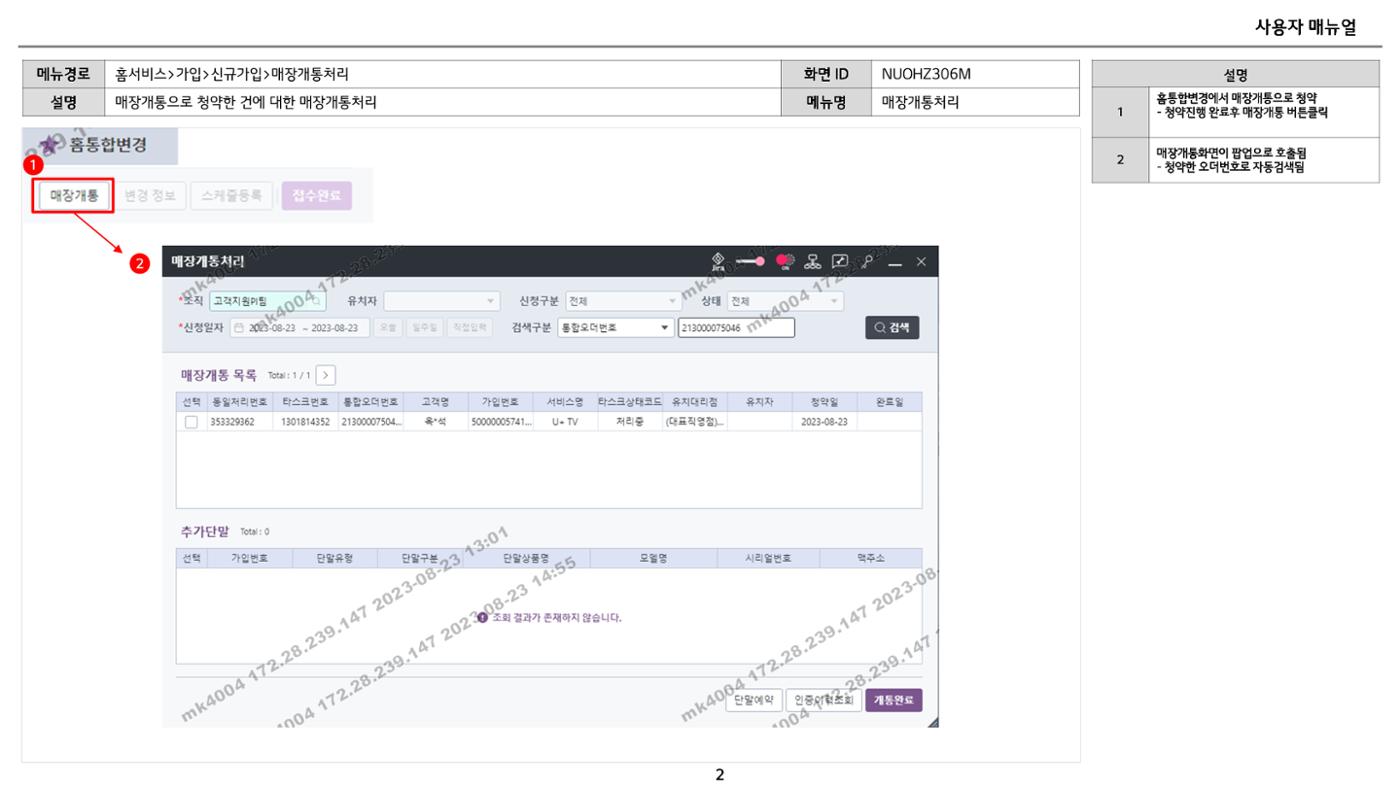Open the calendar icon in 신청일자 field

[238, 328]
